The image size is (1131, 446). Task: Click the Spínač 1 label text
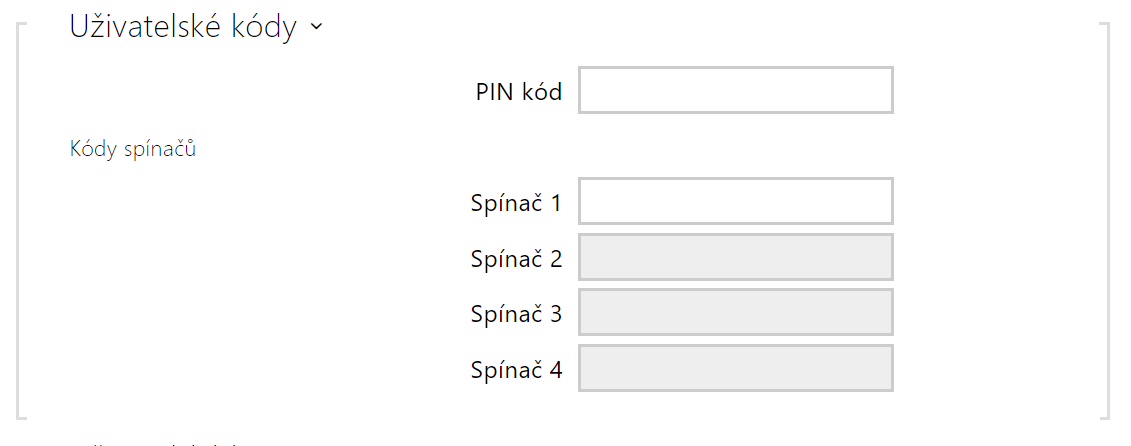516,203
